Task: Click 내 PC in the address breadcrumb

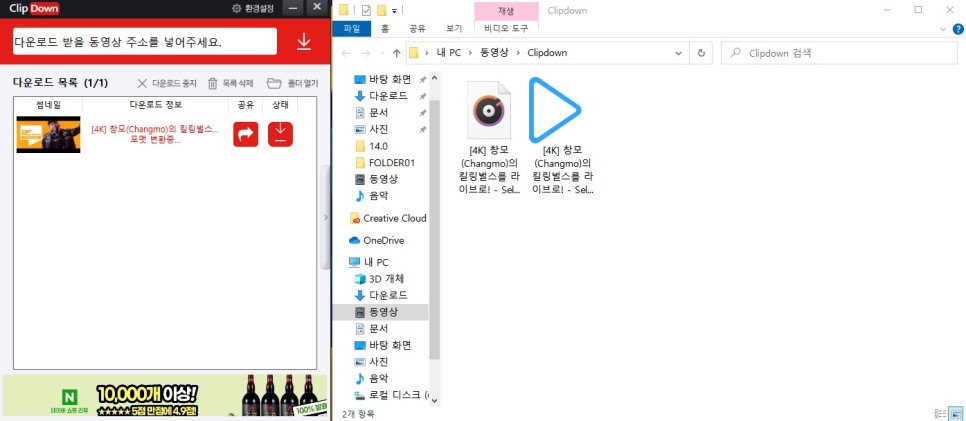Action: (x=447, y=53)
